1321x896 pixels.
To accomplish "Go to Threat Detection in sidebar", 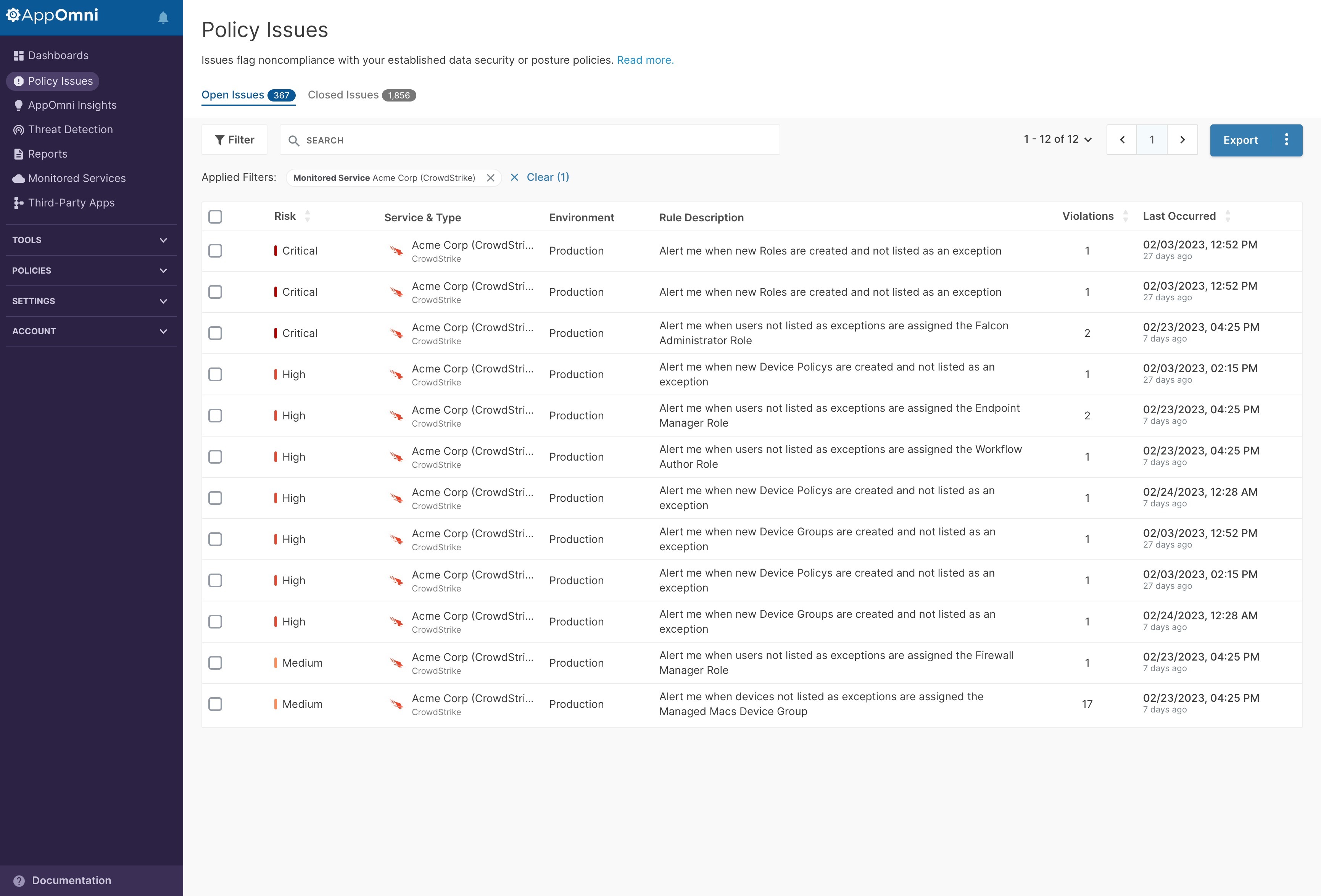I will pyautogui.click(x=19, y=130).
